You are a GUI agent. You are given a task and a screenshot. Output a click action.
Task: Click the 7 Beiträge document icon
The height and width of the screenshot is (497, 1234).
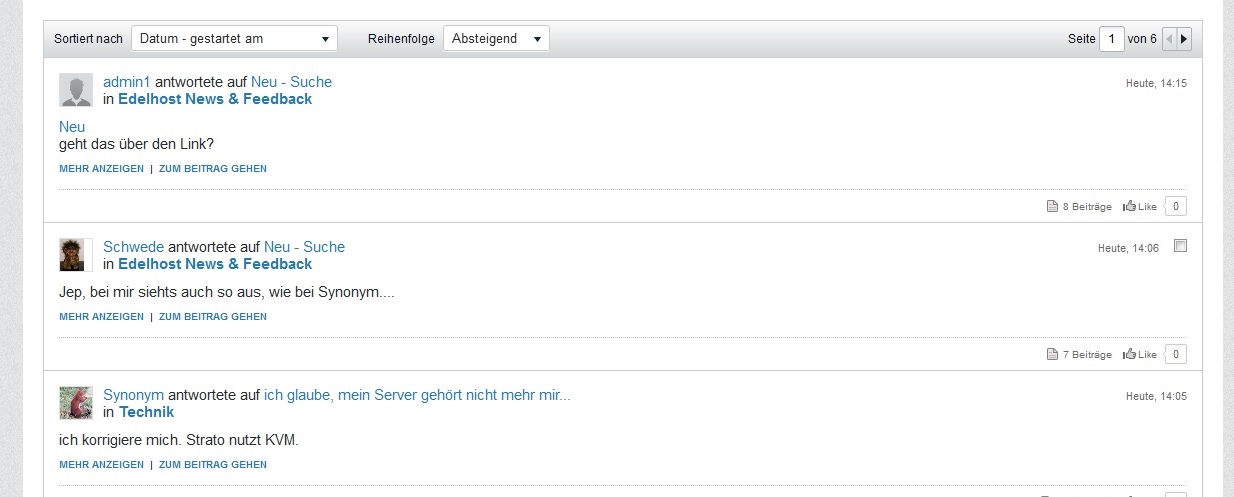1051,354
